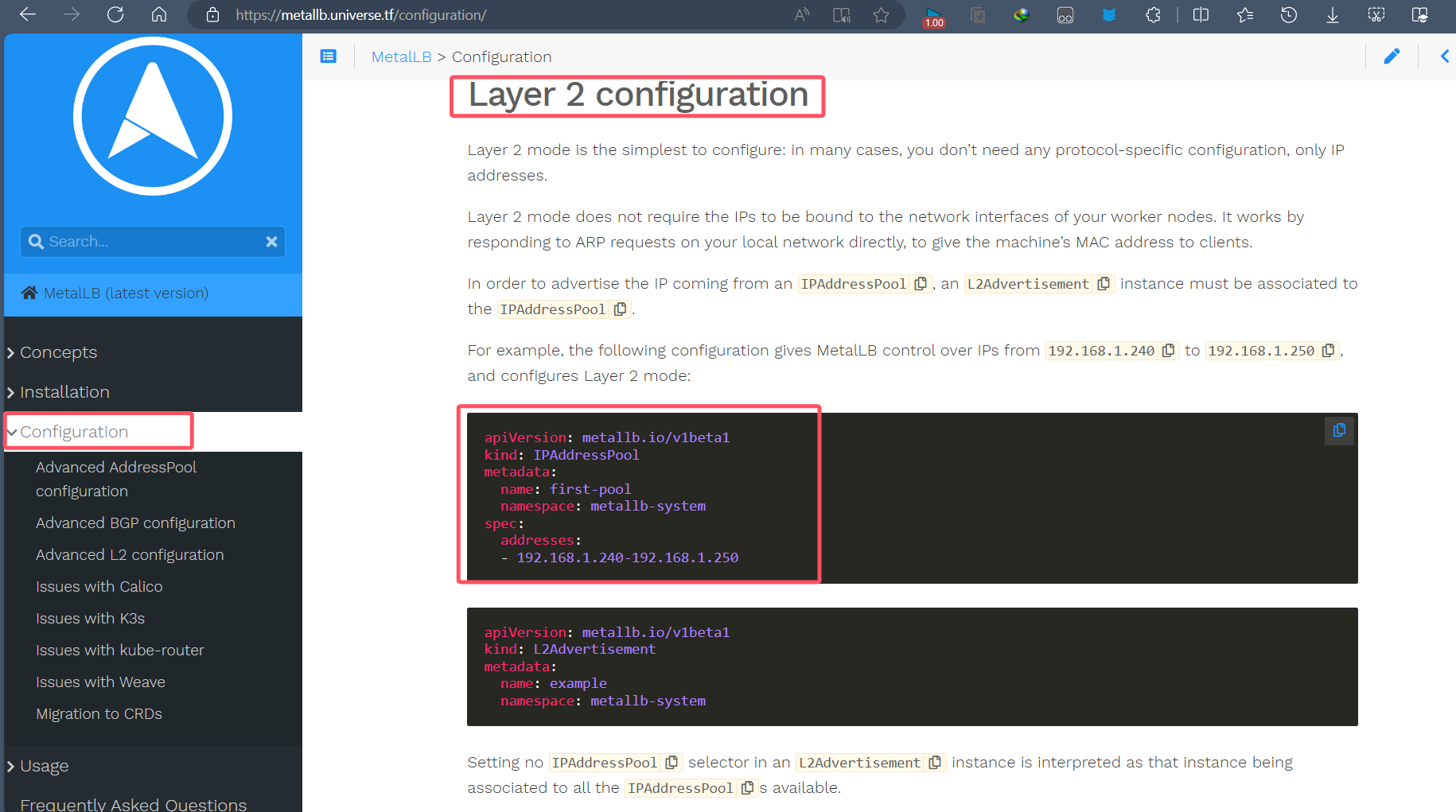The image size is (1456, 812).
Task: Reload the MetalLB page
Action: coord(115,14)
